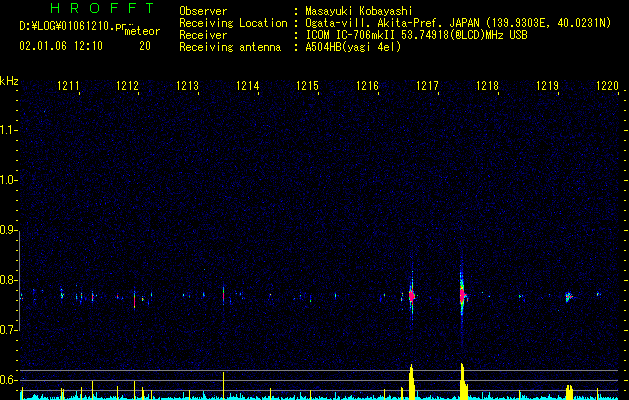629x400 pixels.
Task: Click the meteor label
Action: (142, 31)
